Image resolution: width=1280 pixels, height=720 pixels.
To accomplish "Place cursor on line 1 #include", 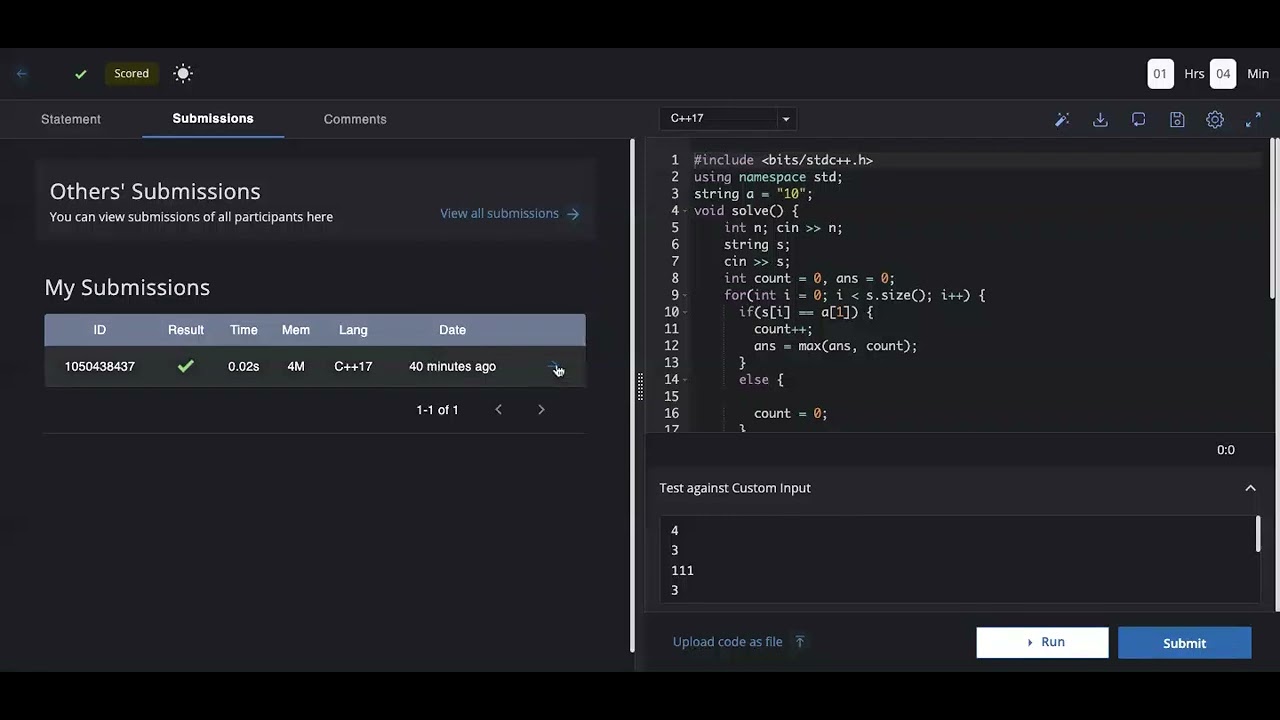I will tap(783, 160).
